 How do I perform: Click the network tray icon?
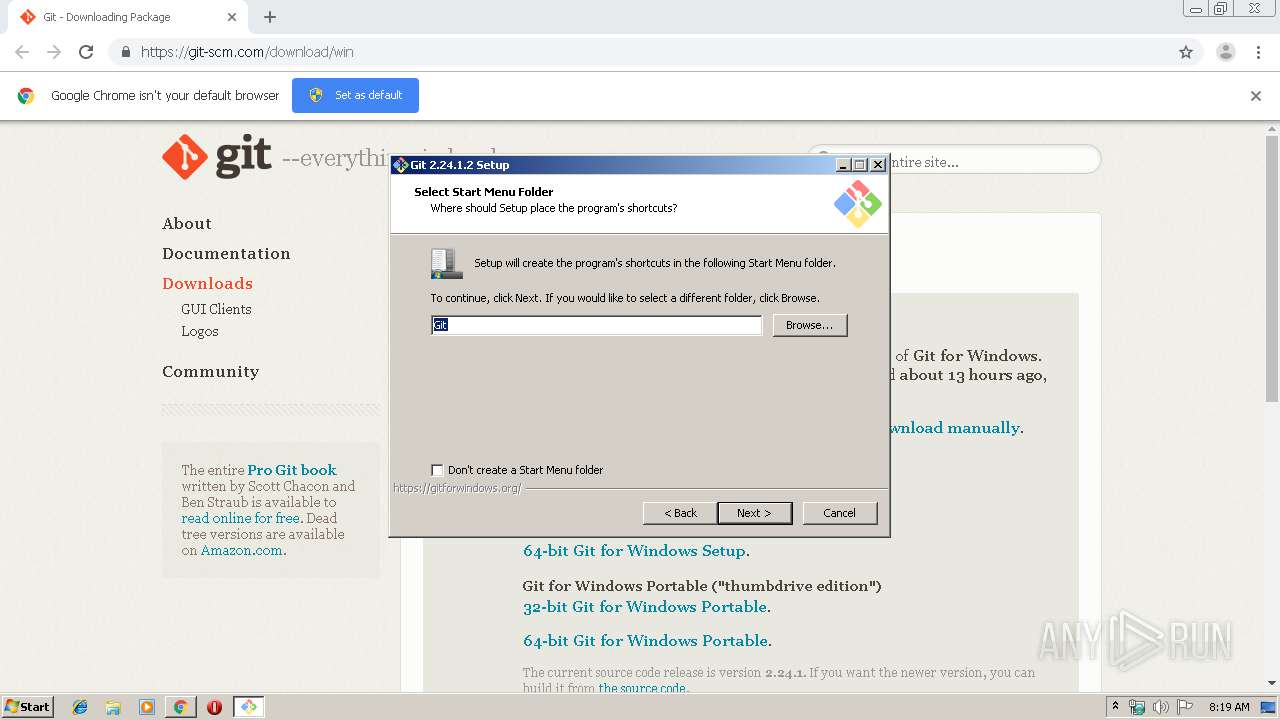[1137, 707]
